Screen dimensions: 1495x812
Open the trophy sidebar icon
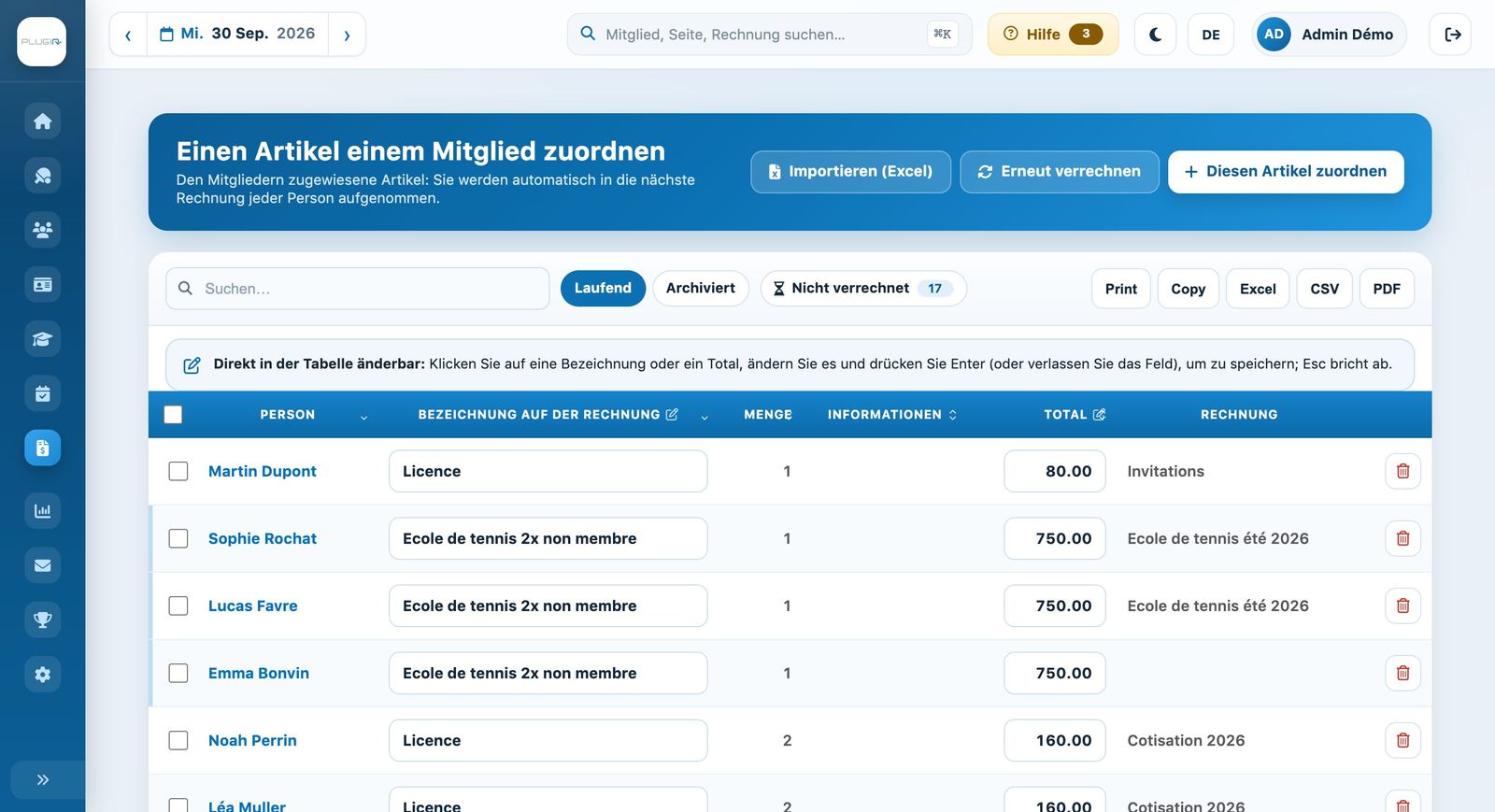tap(42, 620)
